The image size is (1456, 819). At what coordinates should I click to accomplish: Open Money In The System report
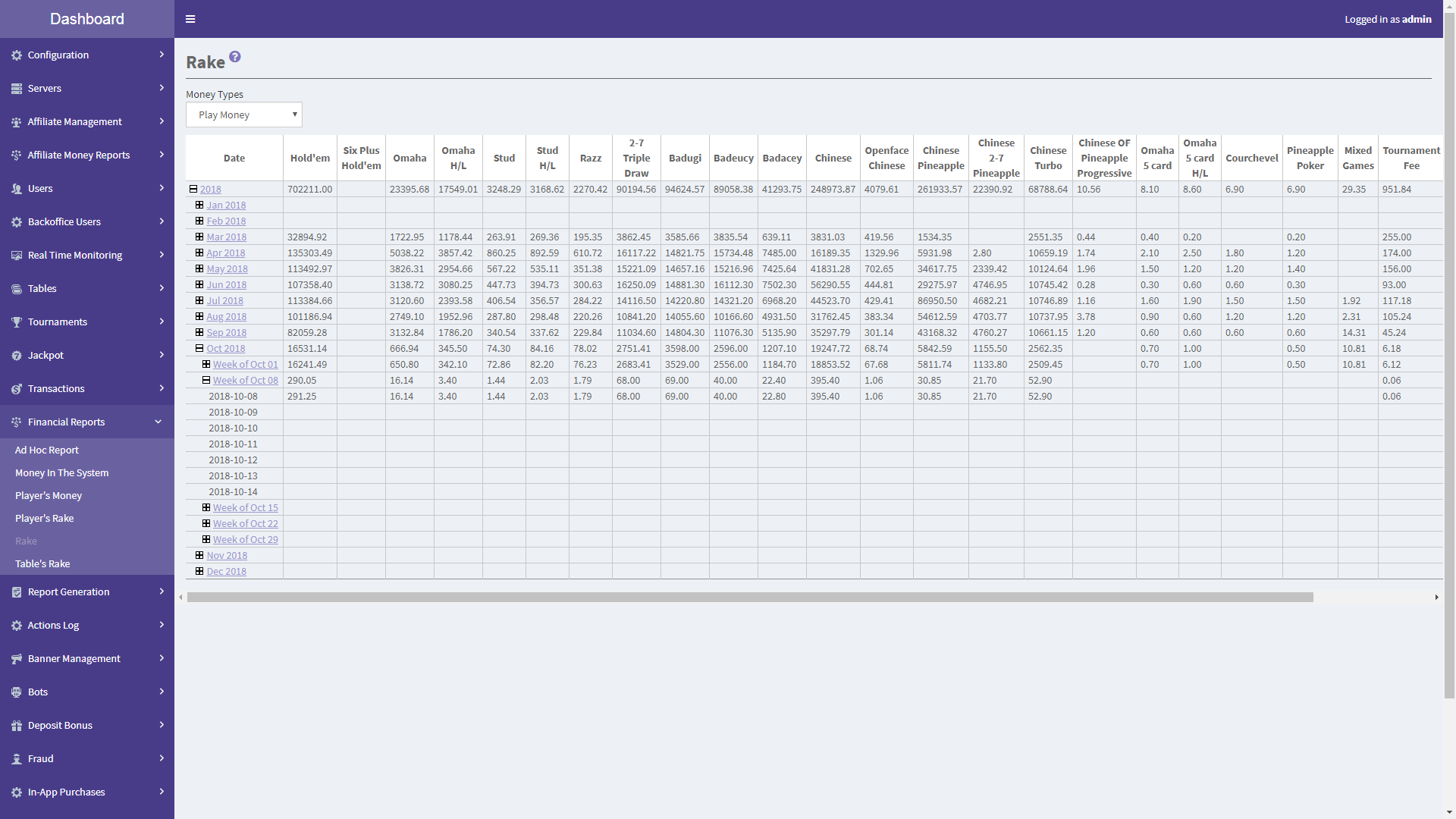(x=62, y=472)
